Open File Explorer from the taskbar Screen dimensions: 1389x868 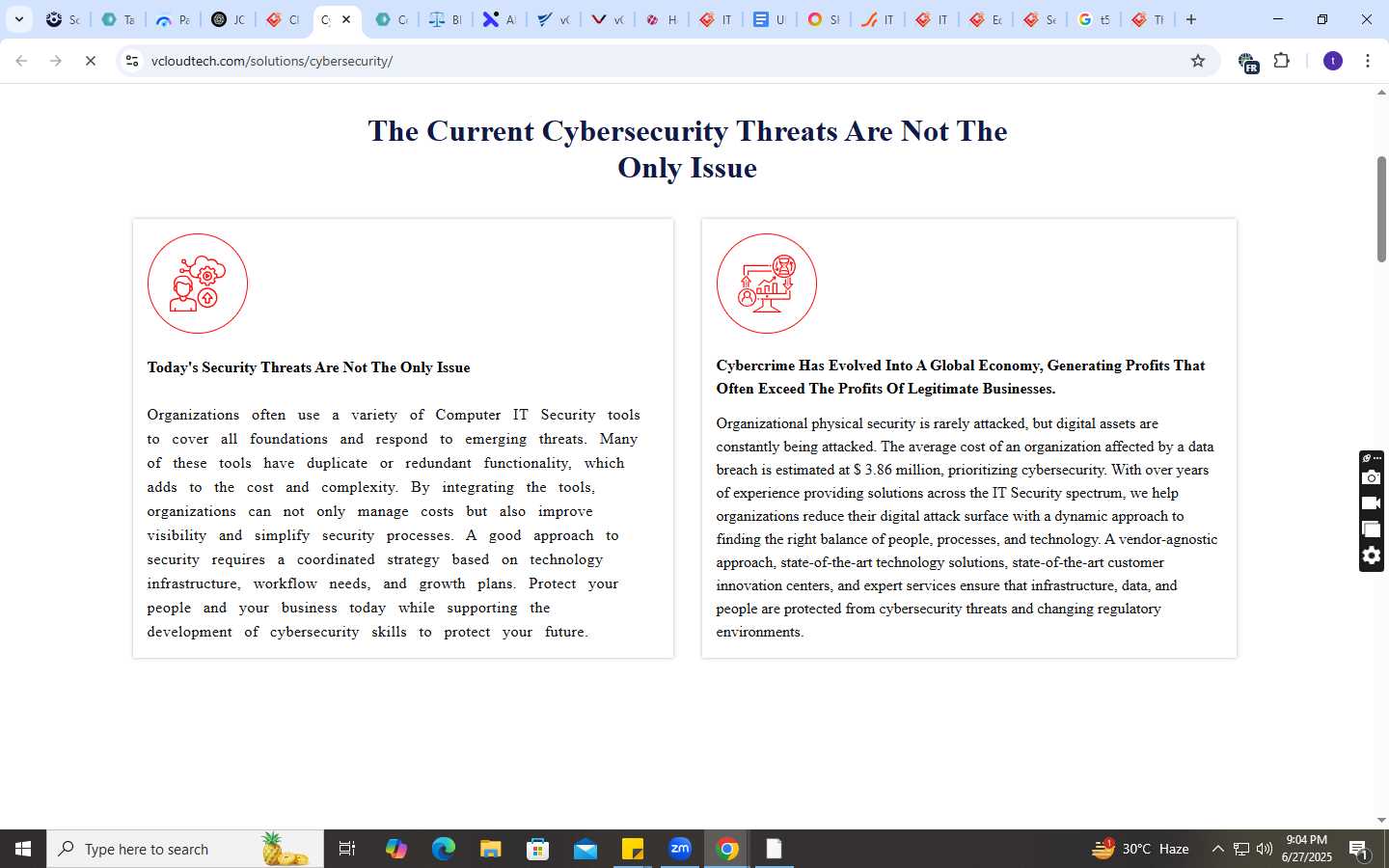point(490,849)
